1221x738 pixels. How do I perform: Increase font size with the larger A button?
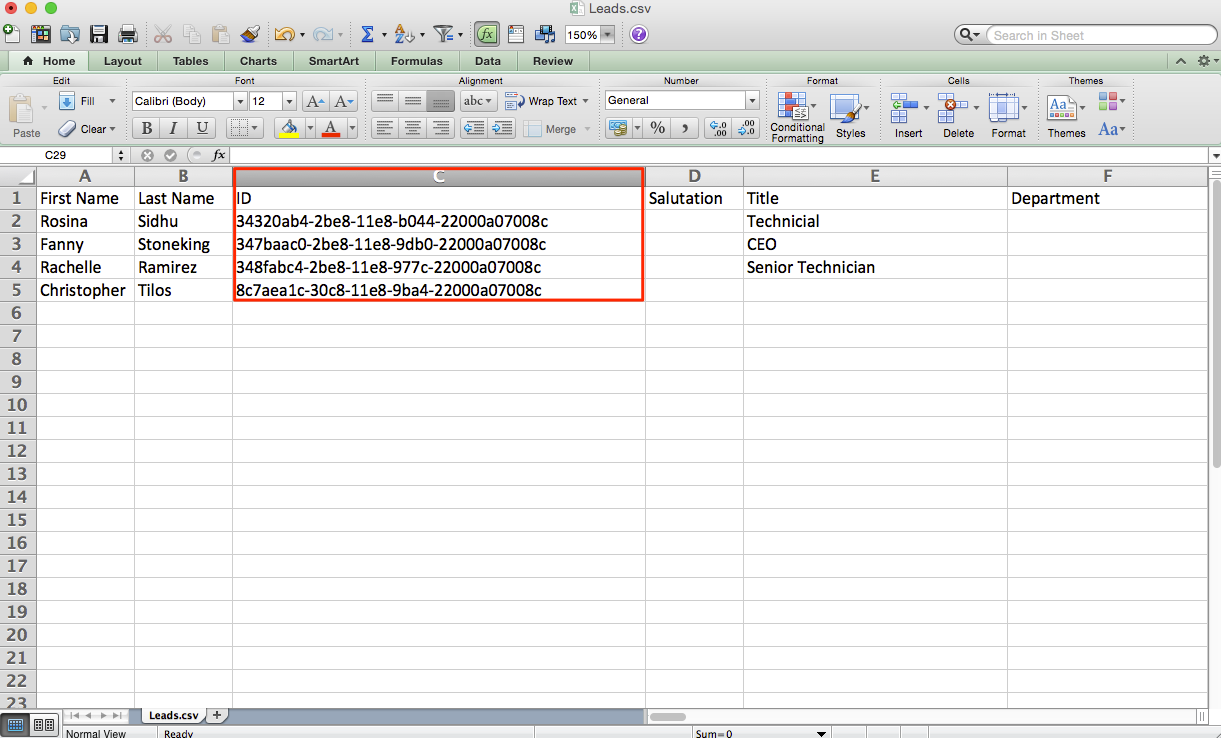coord(315,101)
